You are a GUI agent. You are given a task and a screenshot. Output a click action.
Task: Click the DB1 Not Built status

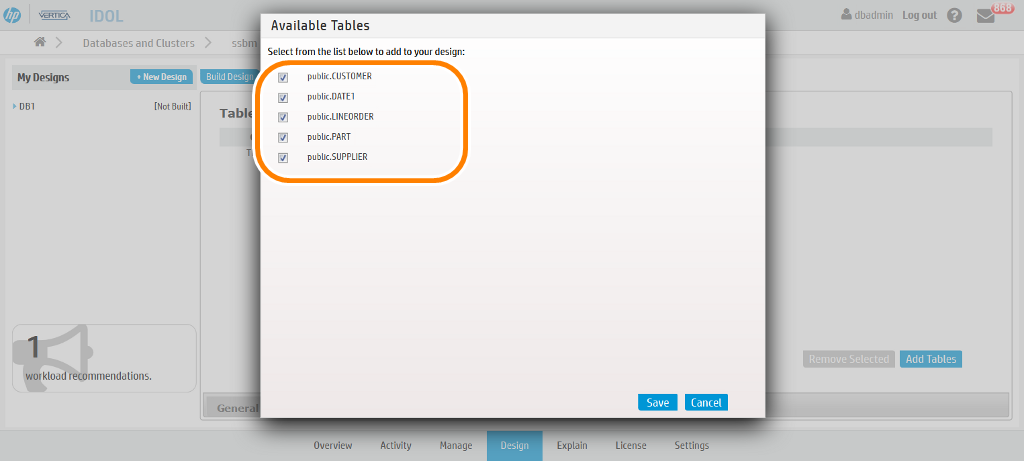pyautogui.click(x=172, y=106)
